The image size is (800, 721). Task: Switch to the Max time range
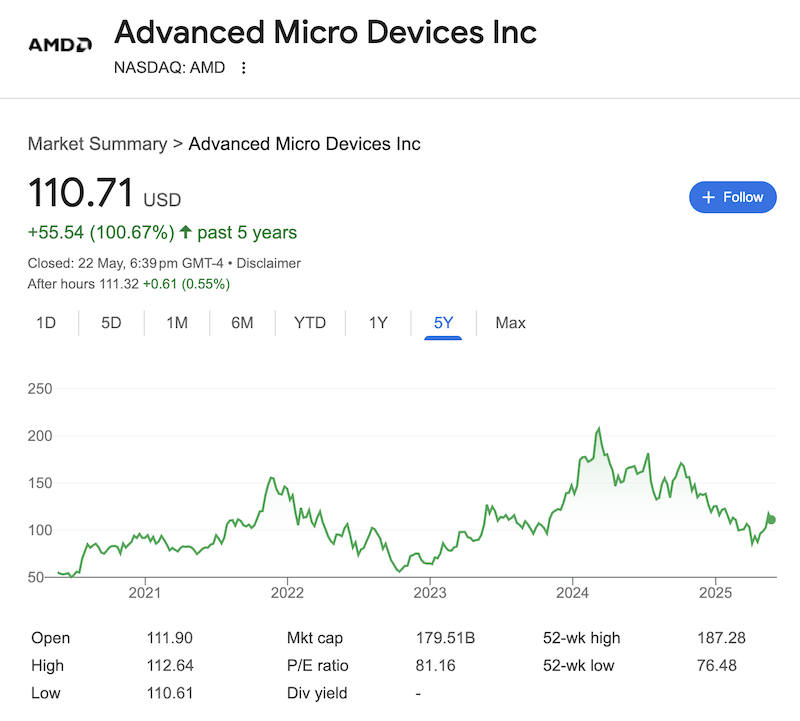pos(510,323)
